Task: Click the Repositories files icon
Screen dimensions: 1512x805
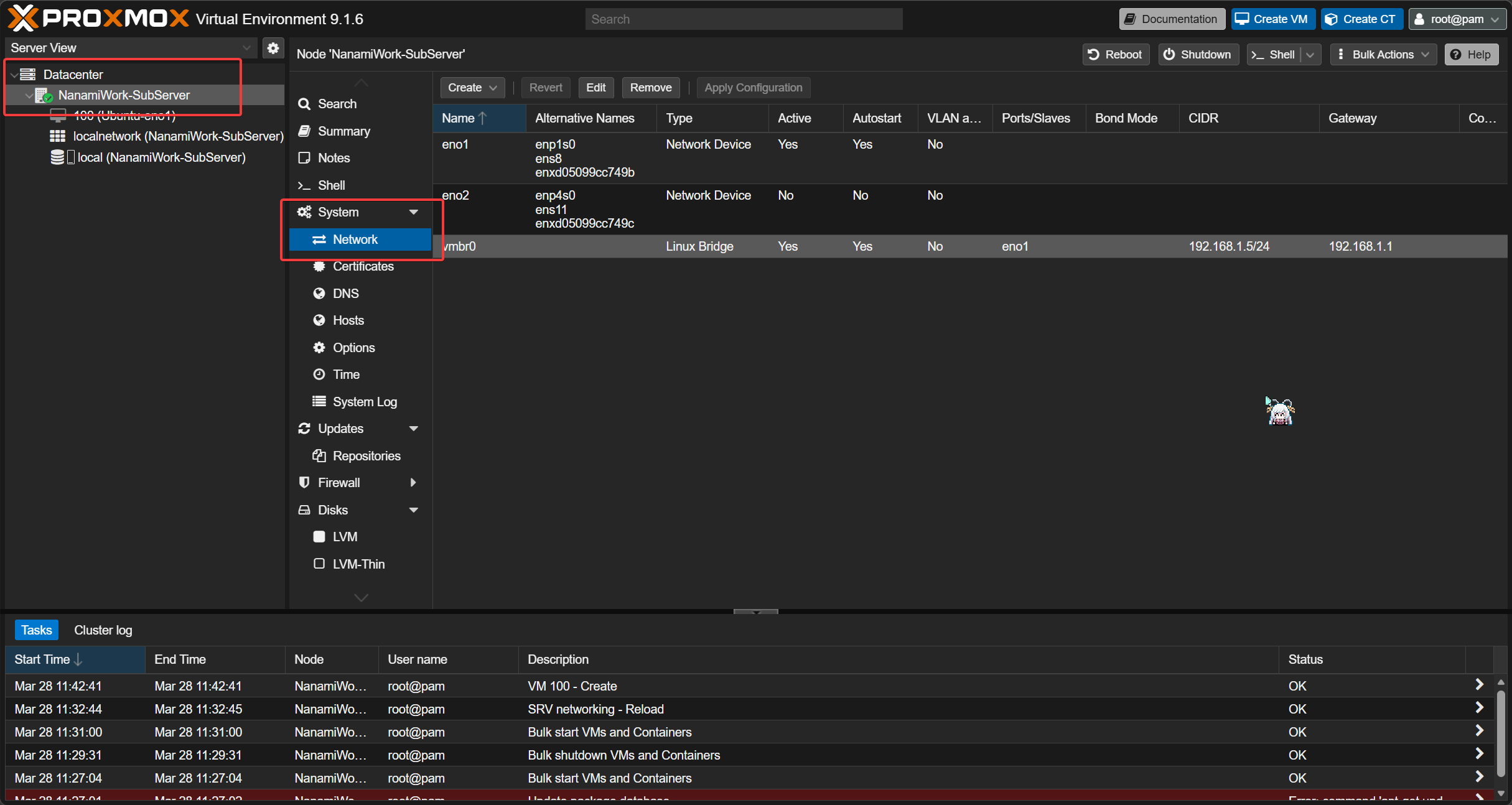Action: point(319,456)
